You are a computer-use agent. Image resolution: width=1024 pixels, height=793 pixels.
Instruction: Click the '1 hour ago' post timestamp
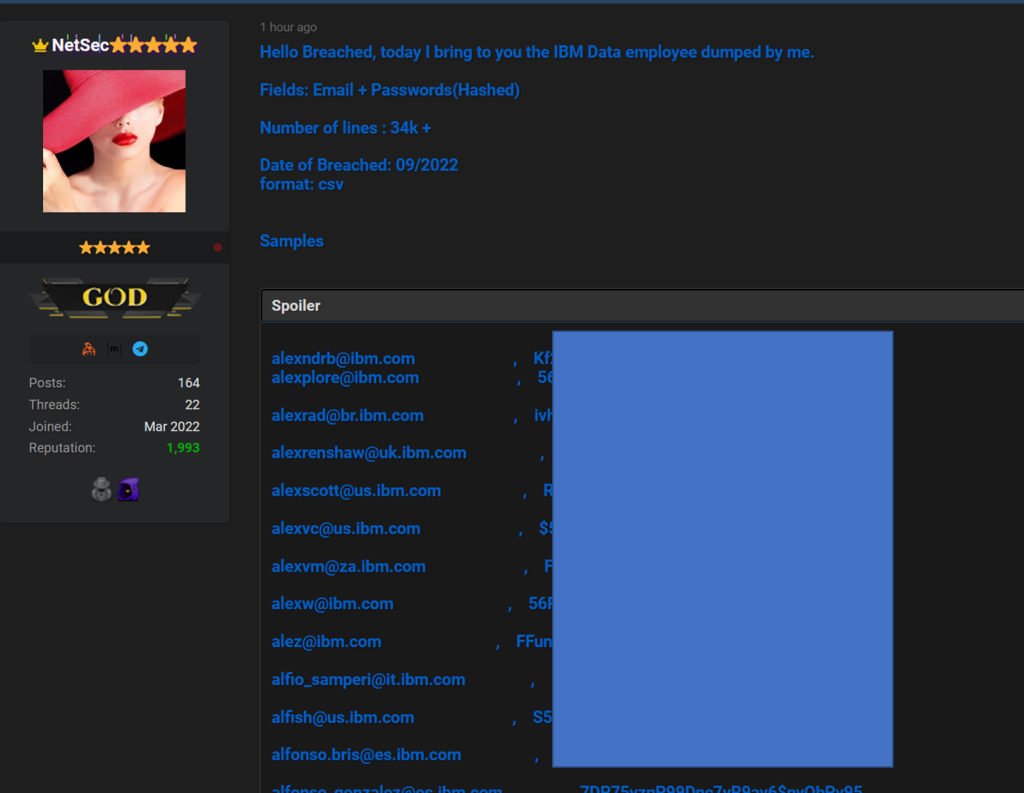tap(288, 27)
